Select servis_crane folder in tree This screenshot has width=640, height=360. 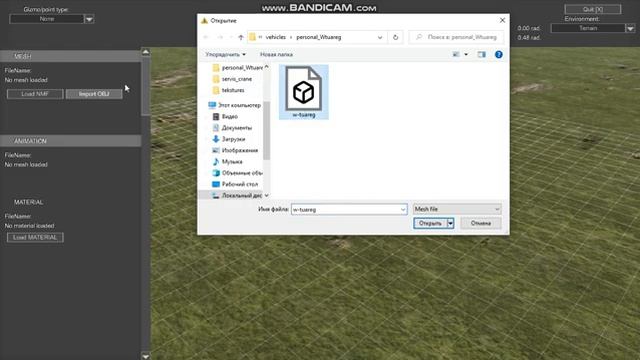(x=232, y=79)
